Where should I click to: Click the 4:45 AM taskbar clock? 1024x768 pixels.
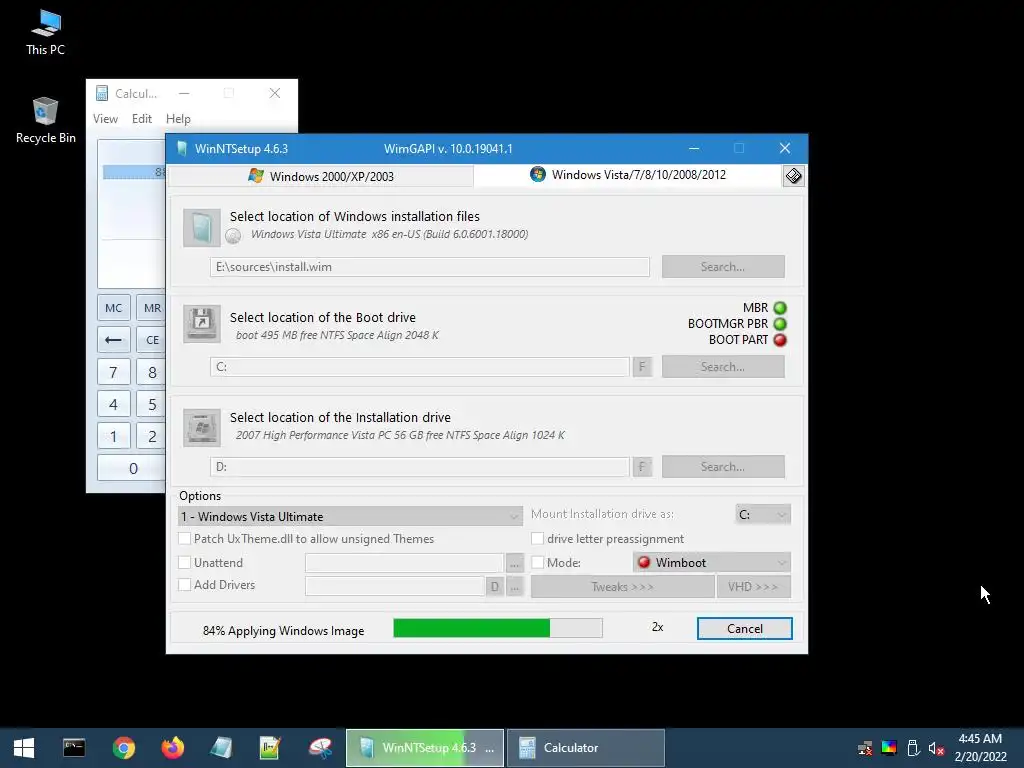click(x=980, y=739)
